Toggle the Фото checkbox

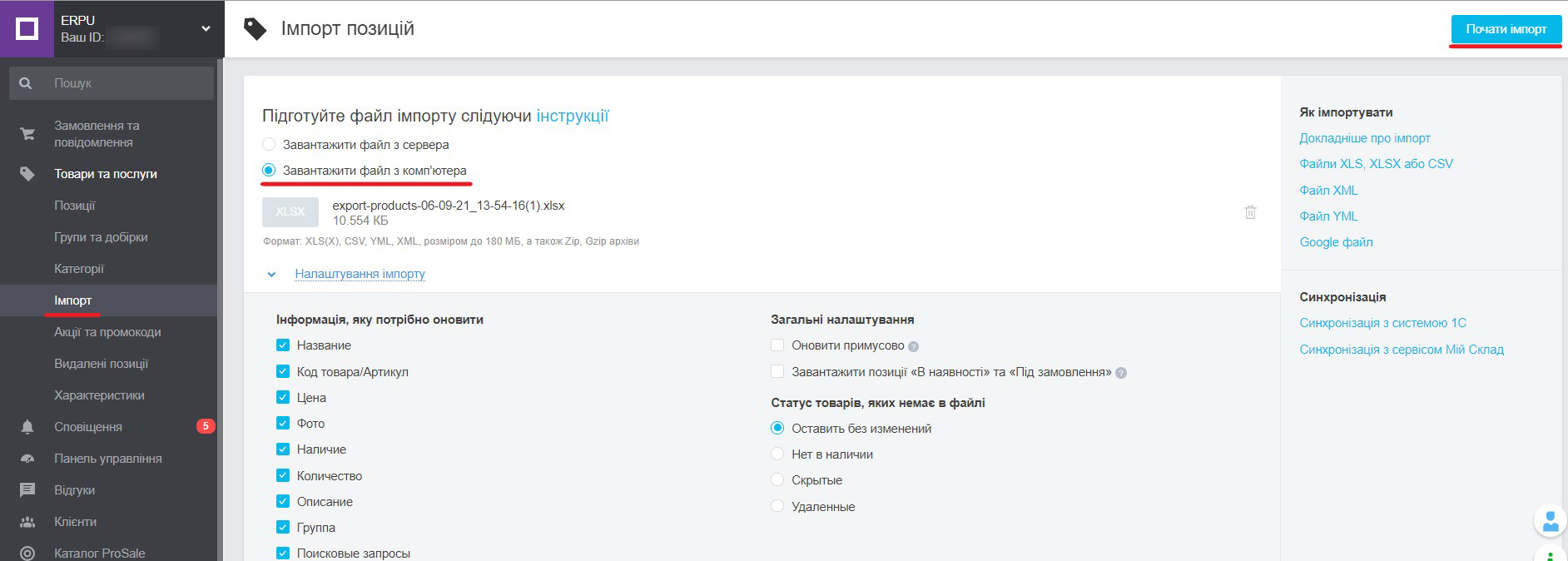coord(283,423)
